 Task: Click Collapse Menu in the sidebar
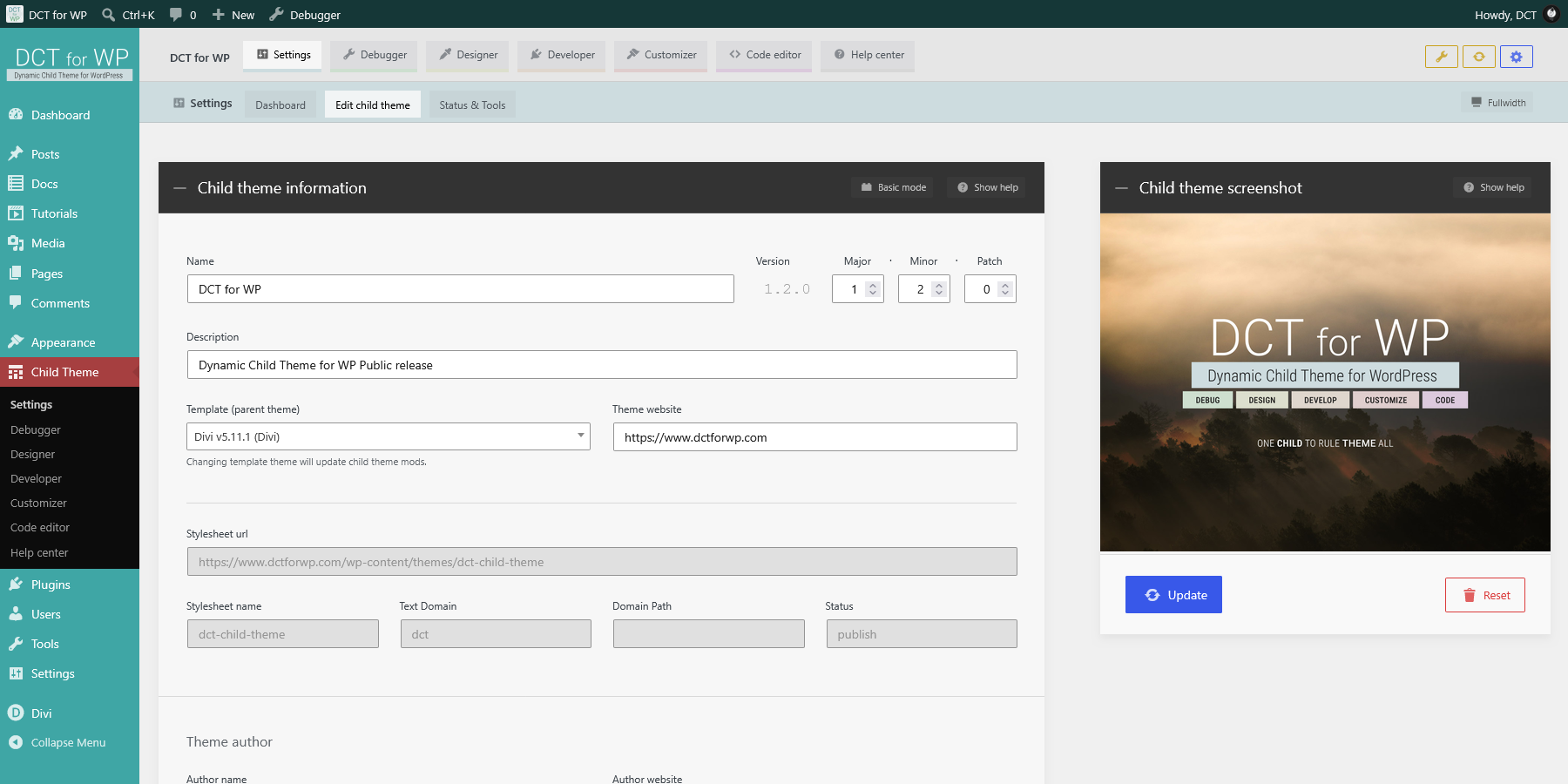coord(70,742)
